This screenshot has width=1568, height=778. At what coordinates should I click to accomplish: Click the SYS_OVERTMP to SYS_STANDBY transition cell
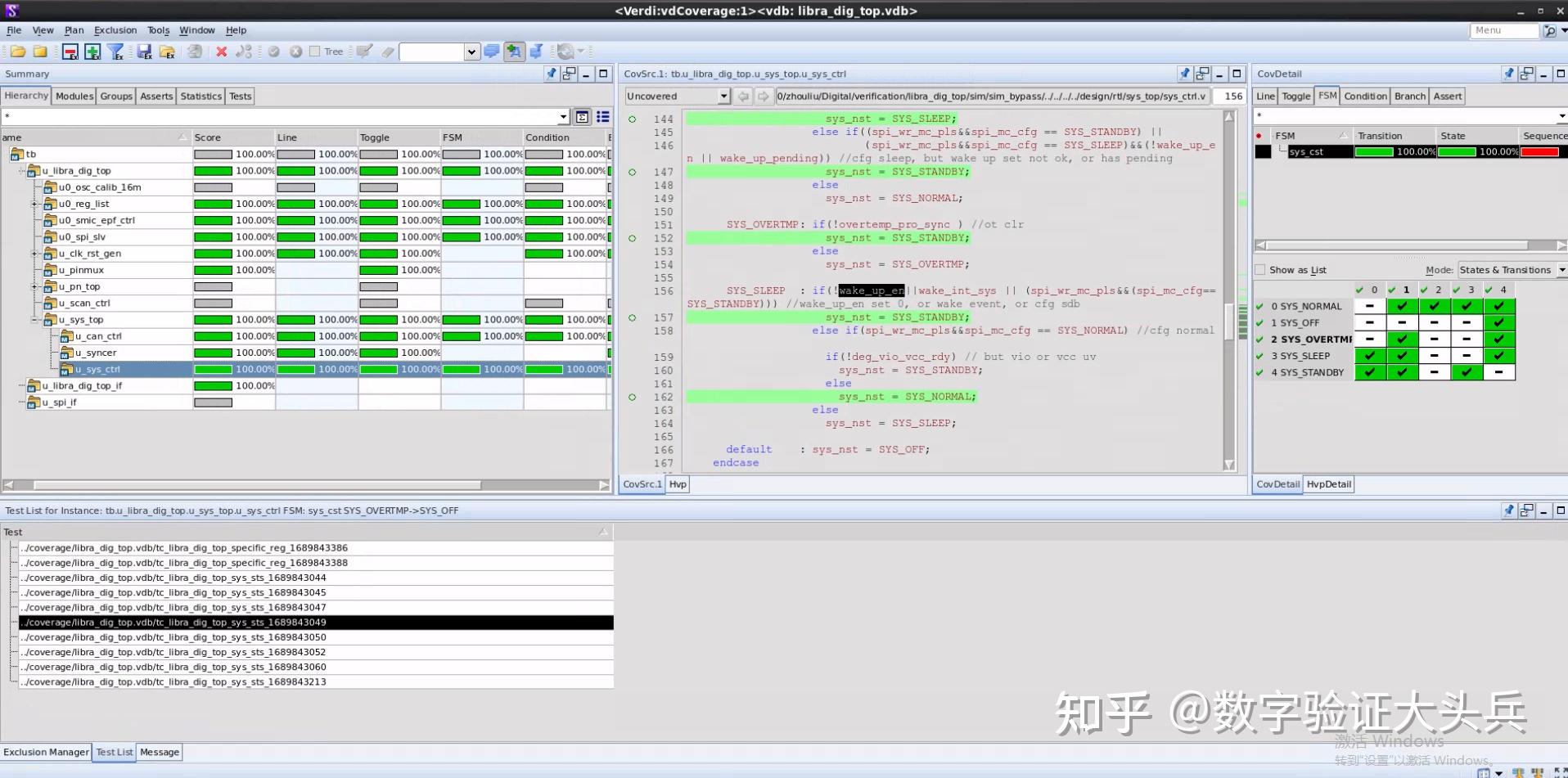pyautogui.click(x=1499, y=340)
